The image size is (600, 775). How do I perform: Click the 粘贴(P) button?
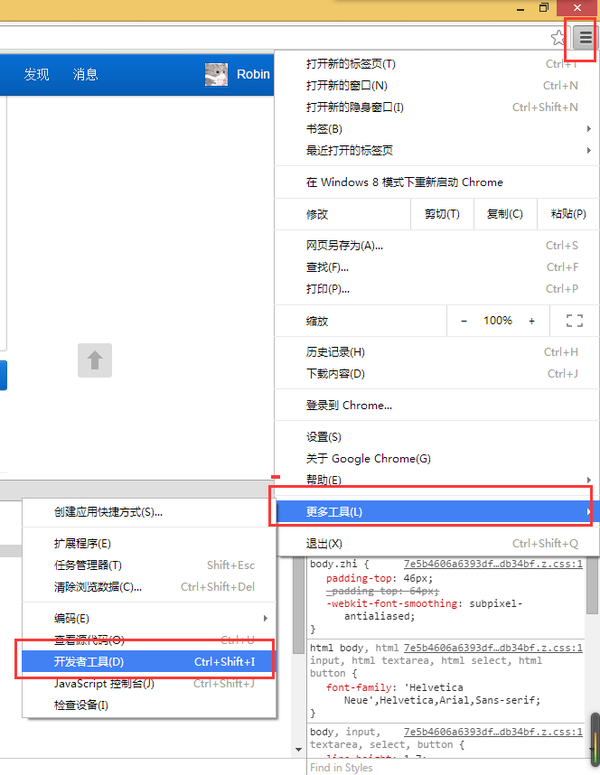click(x=568, y=214)
